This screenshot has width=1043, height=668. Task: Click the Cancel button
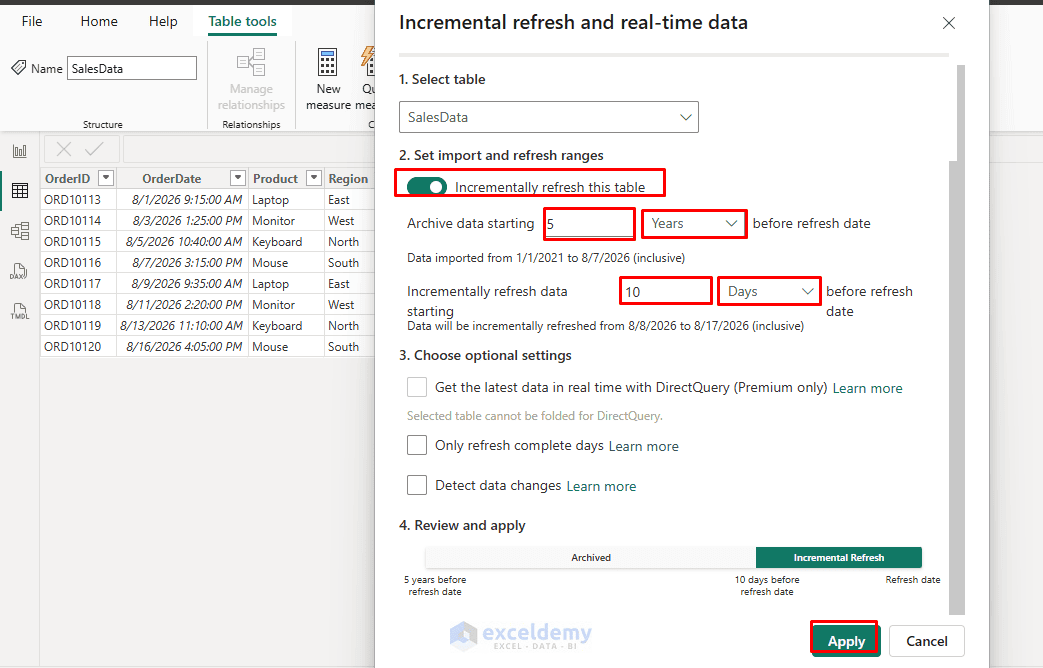(927, 641)
